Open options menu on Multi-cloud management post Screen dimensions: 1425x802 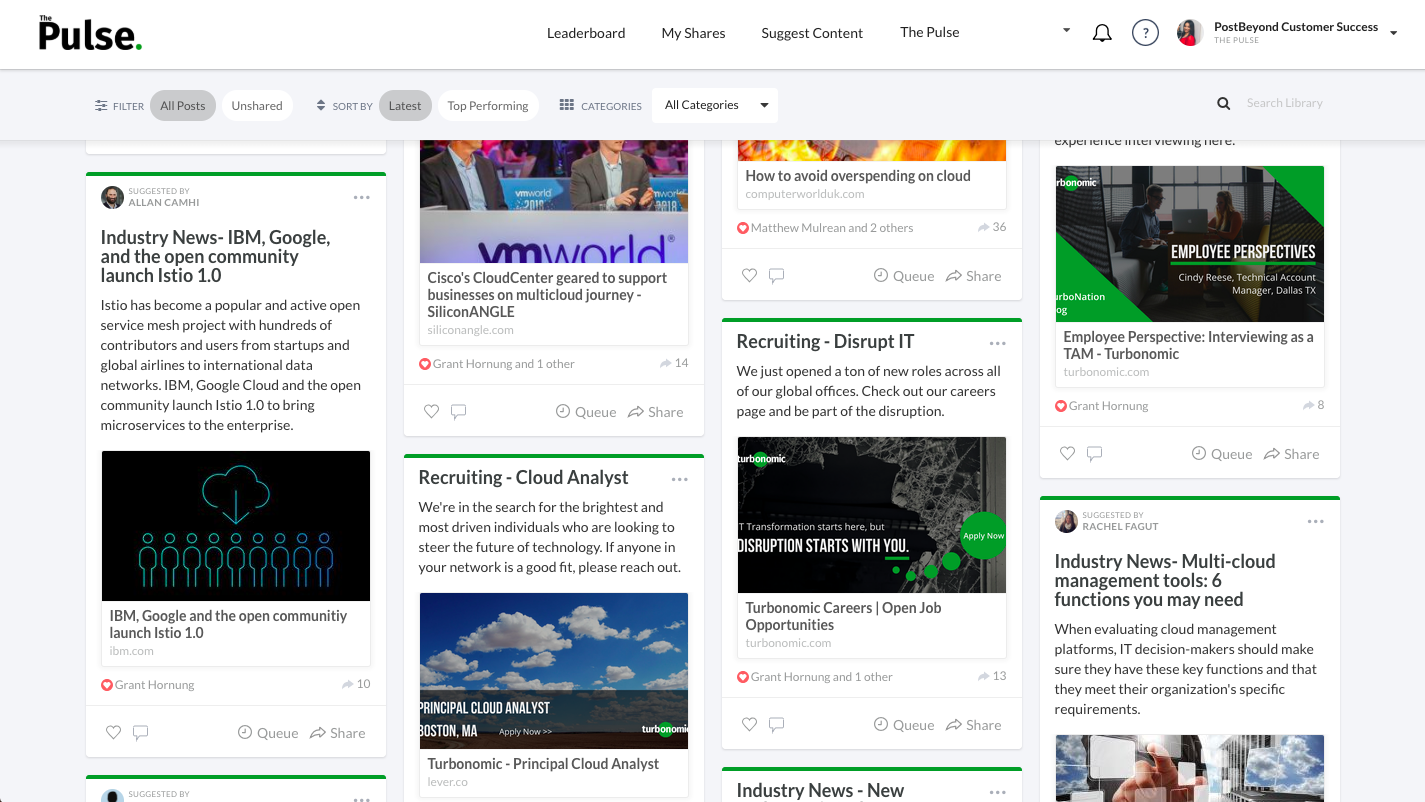click(1316, 522)
